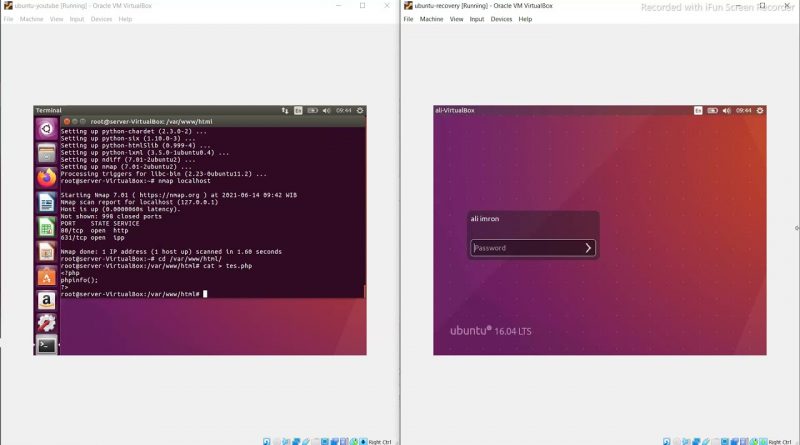
Task: Select the https://nmap.org URL in terminal output
Action: [169, 195]
